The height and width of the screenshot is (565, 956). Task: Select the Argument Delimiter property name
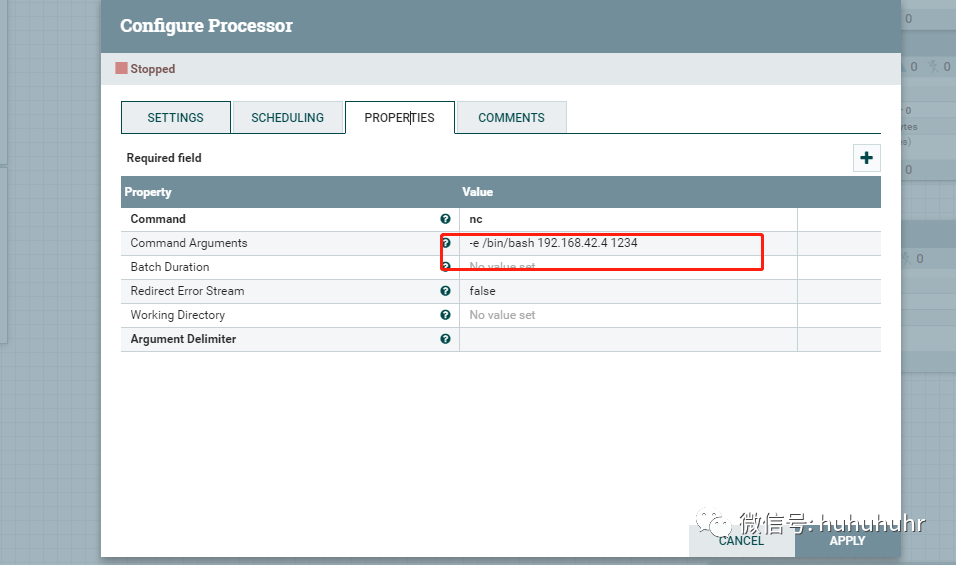[183, 339]
